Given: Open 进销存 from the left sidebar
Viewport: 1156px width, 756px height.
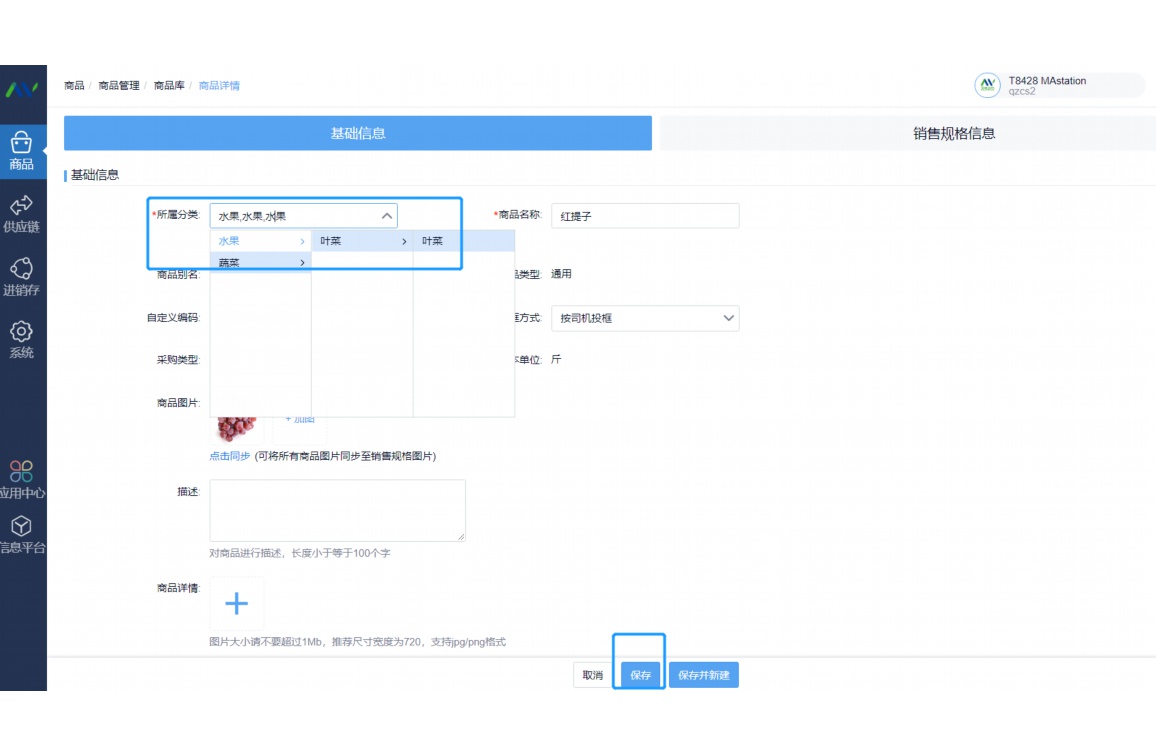Looking at the screenshot, I should tap(22, 277).
